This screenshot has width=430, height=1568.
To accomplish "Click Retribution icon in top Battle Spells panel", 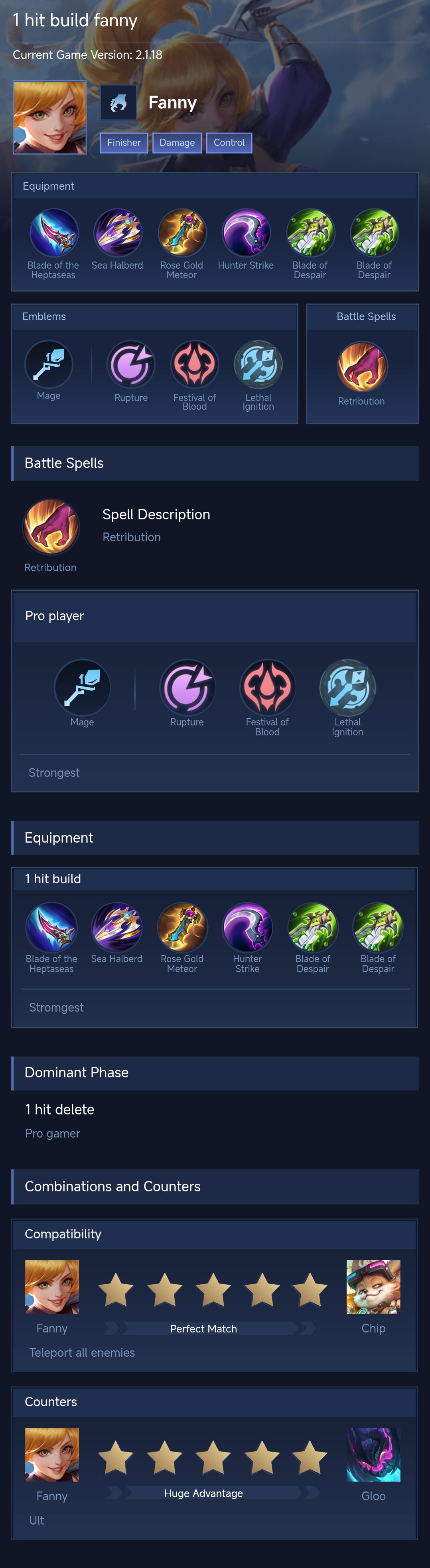I will 362,366.
